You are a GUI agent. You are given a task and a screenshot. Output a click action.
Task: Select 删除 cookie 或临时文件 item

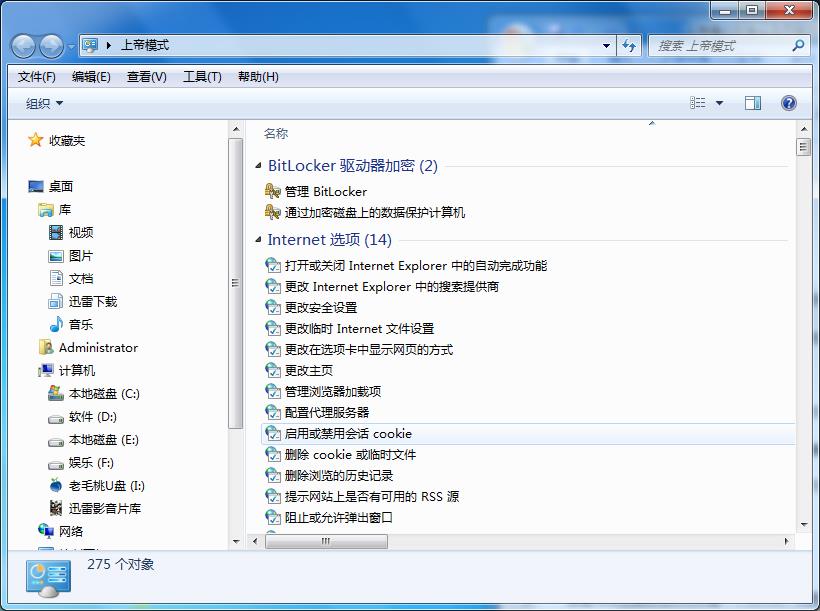tap(350, 455)
